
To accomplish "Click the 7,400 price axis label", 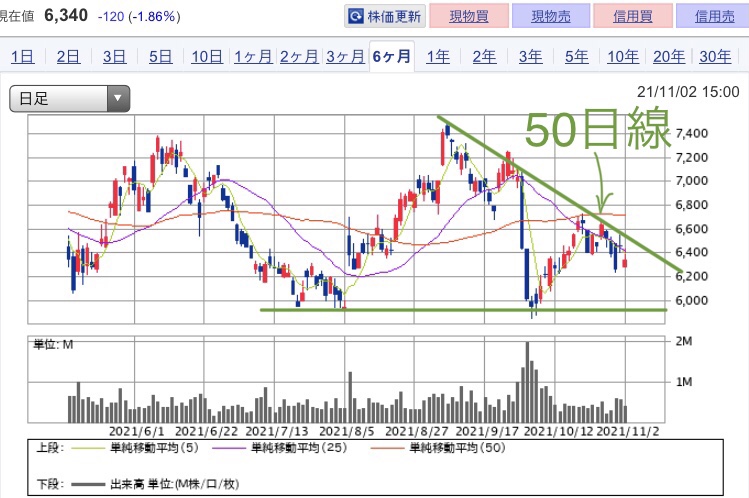I will 692,133.
